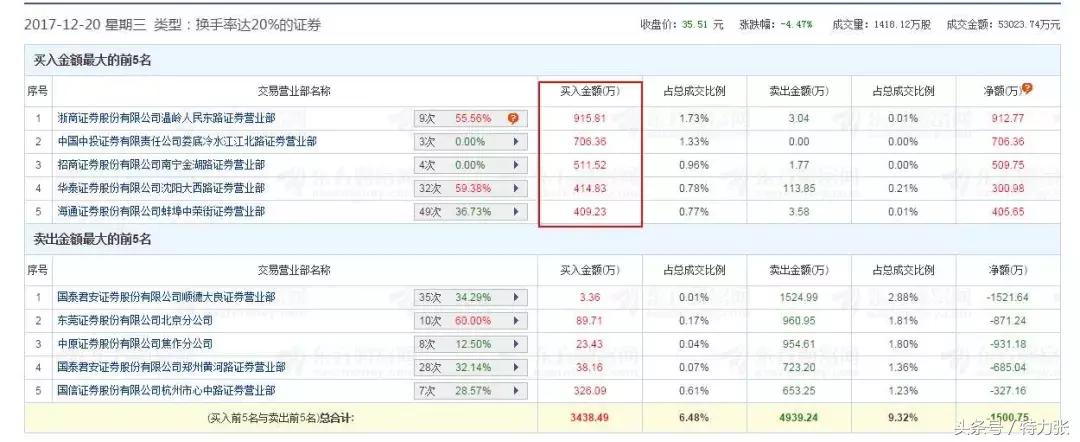Open 浙商证券温岭人民东路证券营业部 link

coord(167,118)
